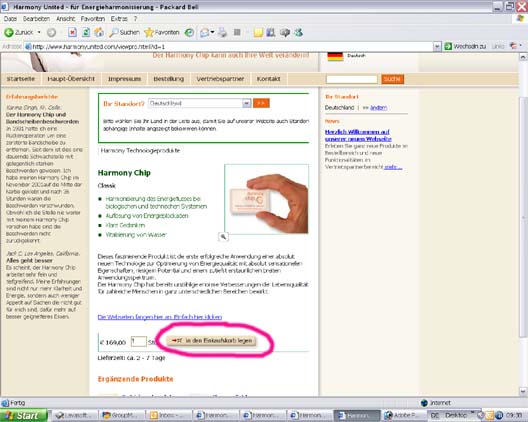This screenshot has width=528, height=422.
Task: Open the Startseite navigation tab
Action: pos(21,79)
